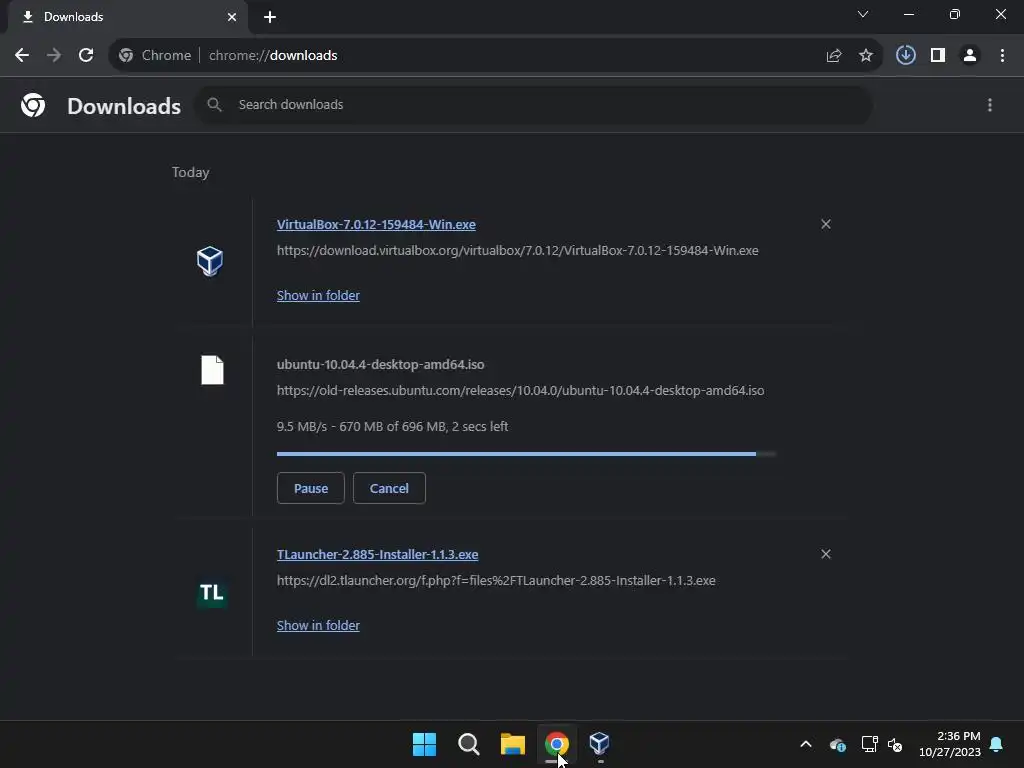Click the dl2.tlauncher.org download URL text

tap(496, 581)
